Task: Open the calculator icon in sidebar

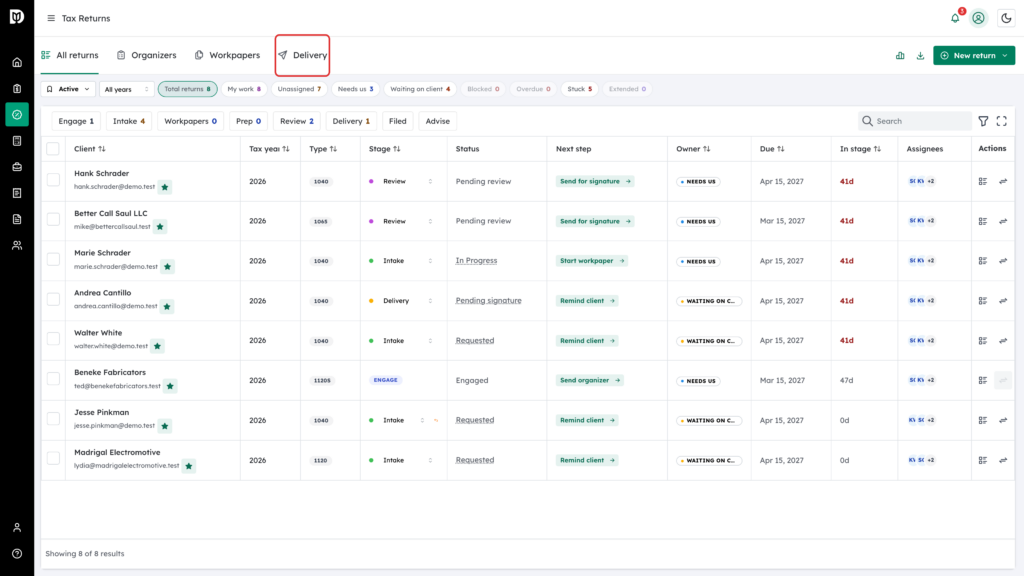Action: click(17, 141)
